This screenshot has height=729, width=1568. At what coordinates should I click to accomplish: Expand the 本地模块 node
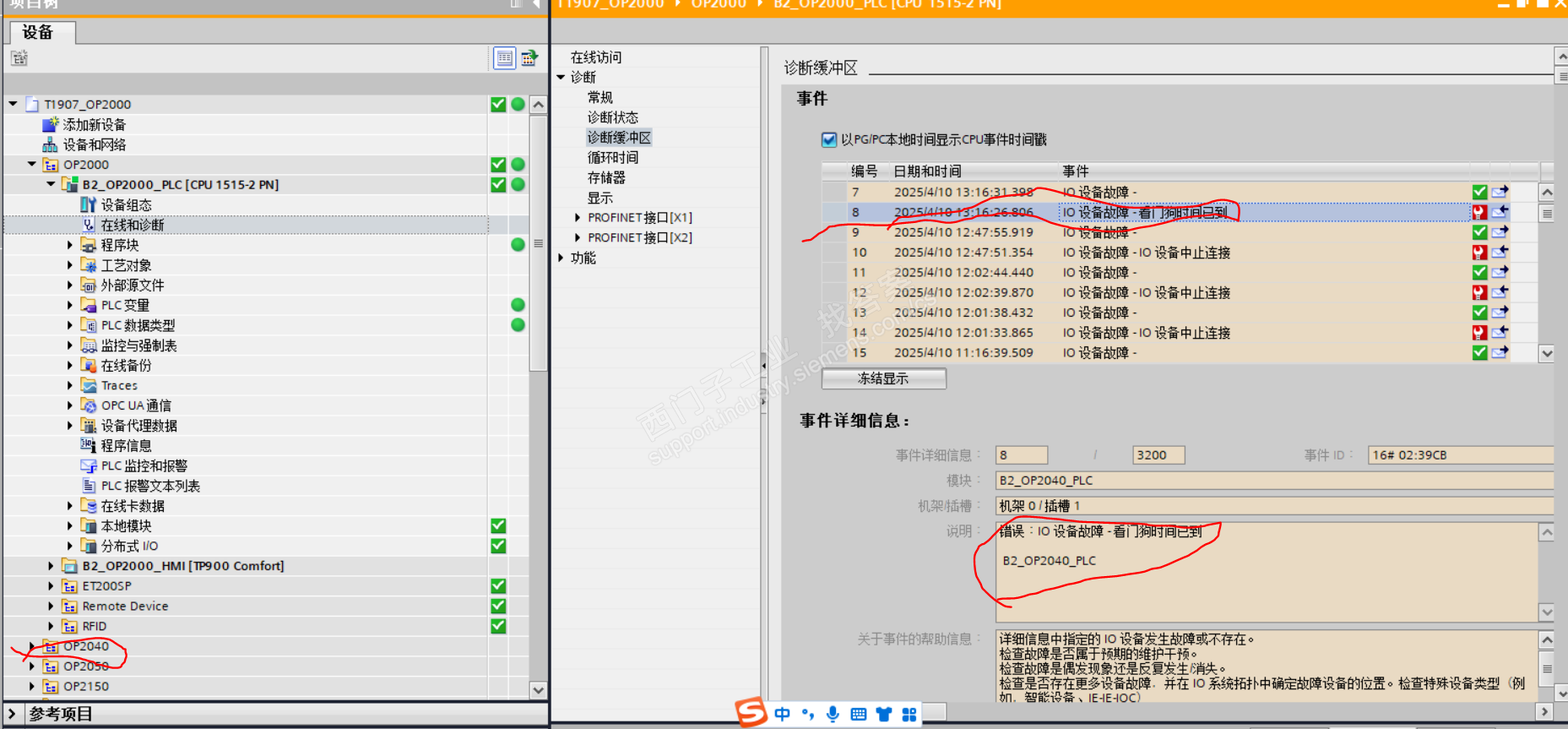tap(70, 525)
